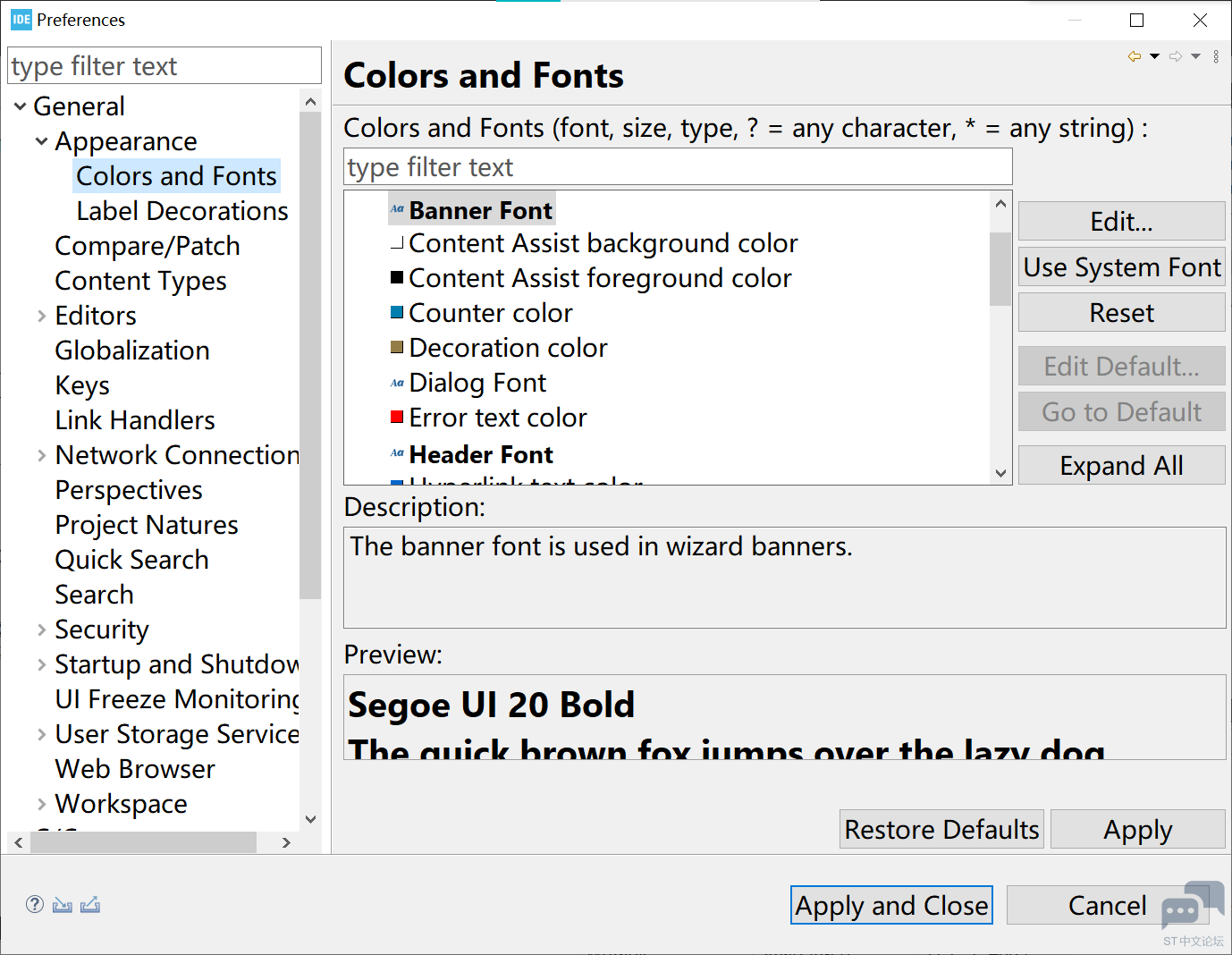Click the Colors and Fonts filter field
This screenshot has width=1232, height=955.
pyautogui.click(x=677, y=167)
